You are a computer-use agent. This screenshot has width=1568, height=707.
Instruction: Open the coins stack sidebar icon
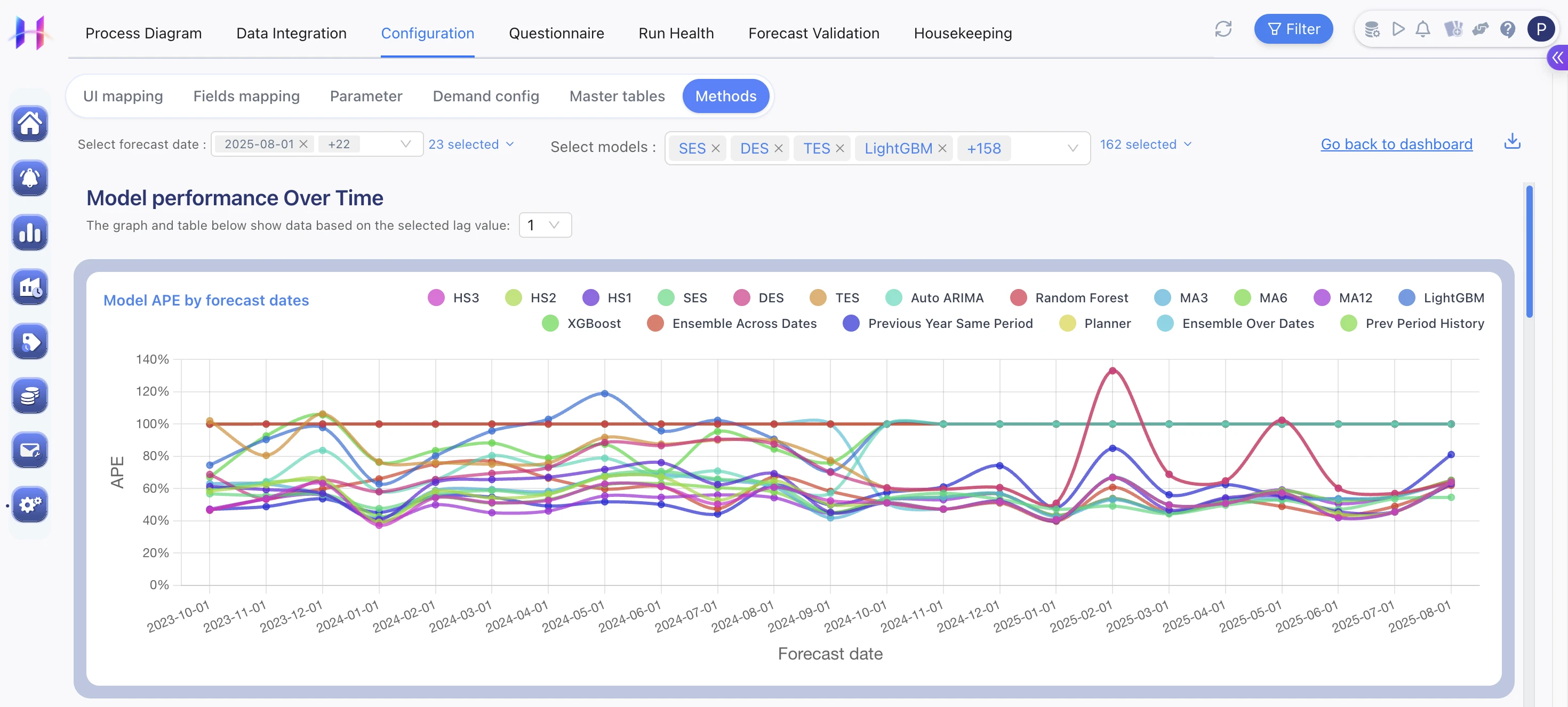coord(30,396)
